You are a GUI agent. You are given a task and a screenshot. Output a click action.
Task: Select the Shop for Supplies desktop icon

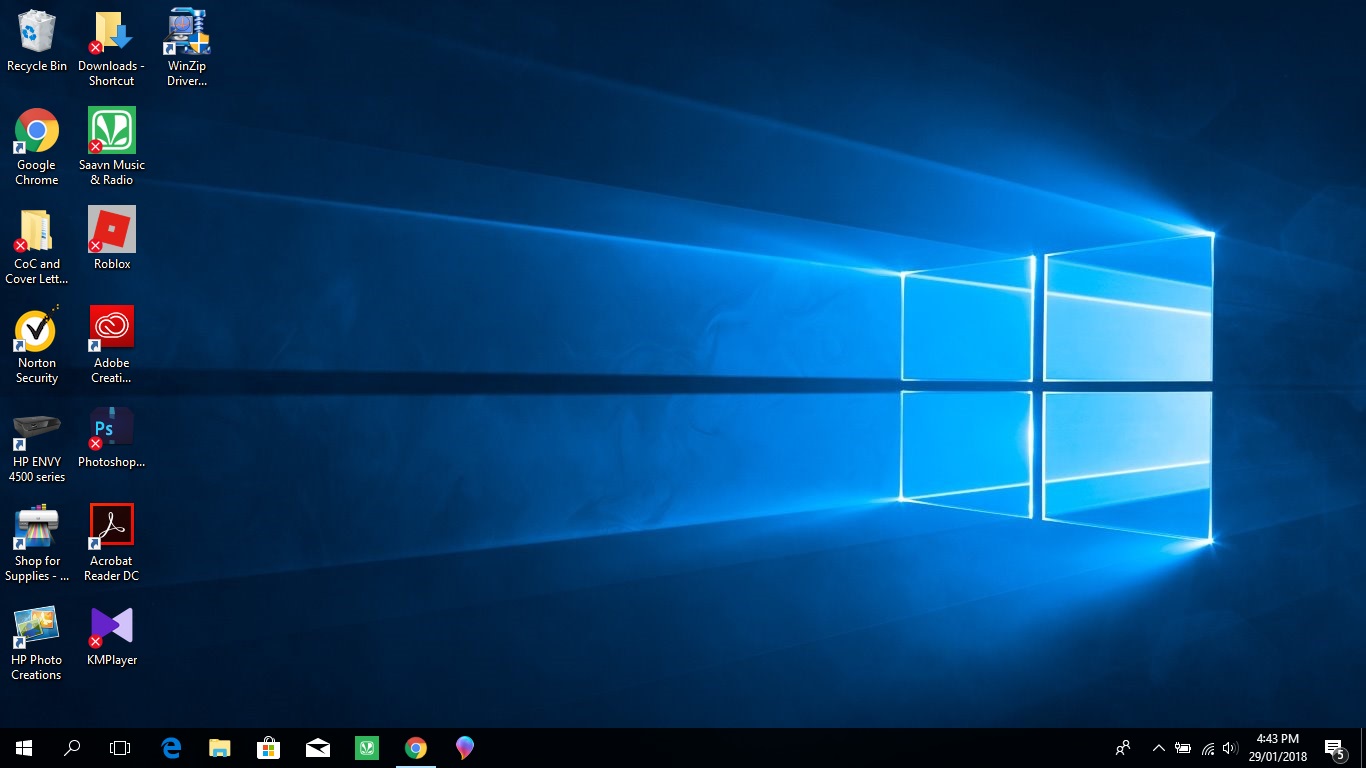(37, 543)
